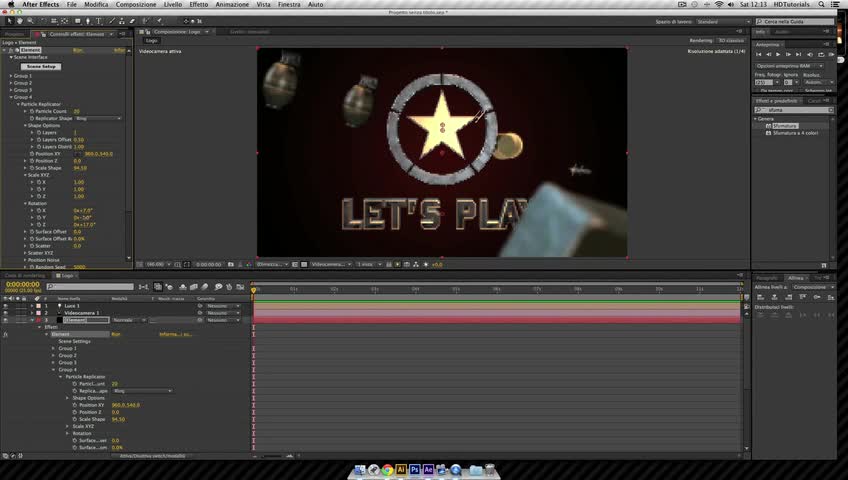Toggle stopwatch for Particle Count in Effect Controls
The image size is (848, 480).
32,111
